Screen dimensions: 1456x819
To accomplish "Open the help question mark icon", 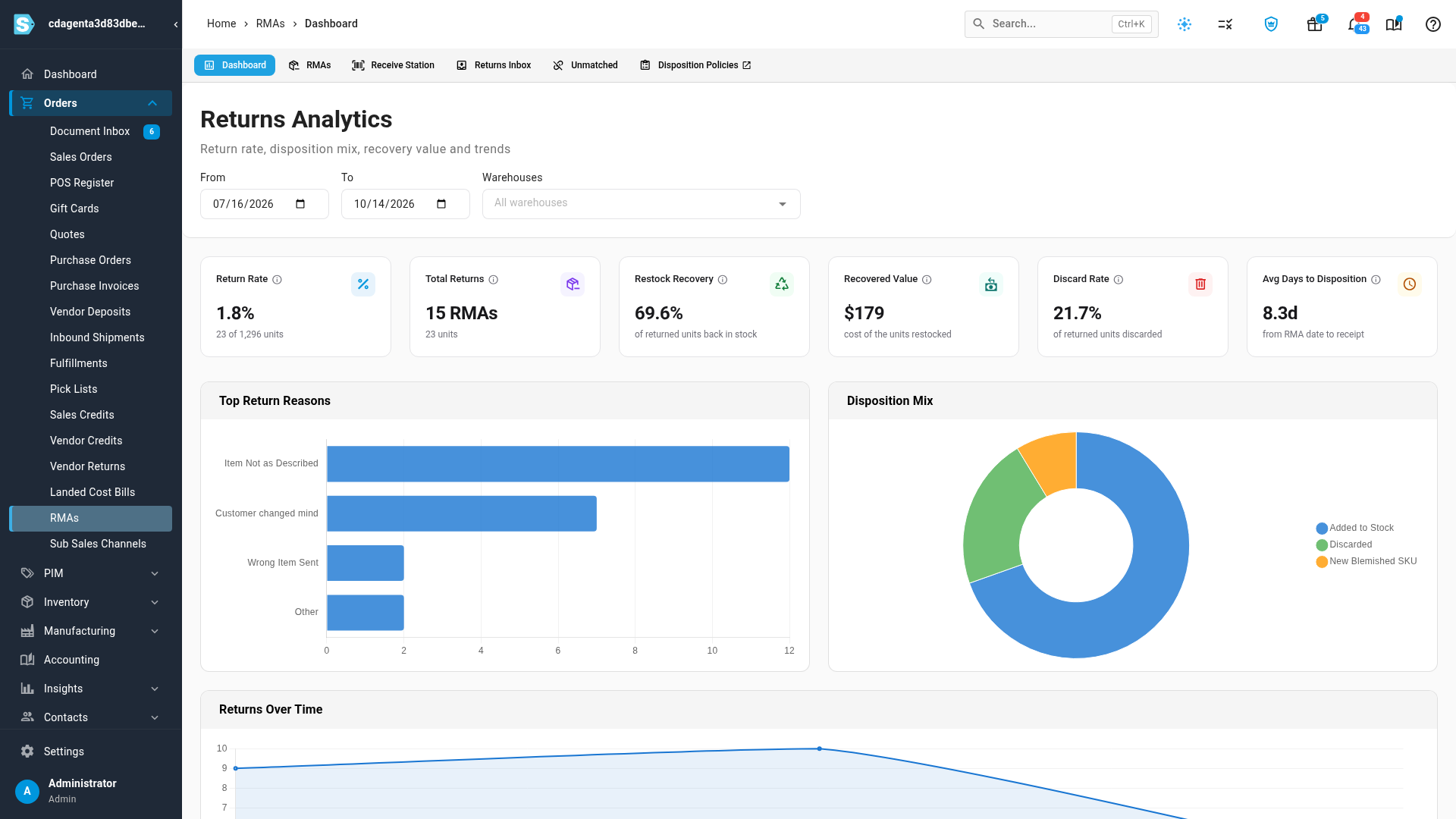I will 1432,24.
